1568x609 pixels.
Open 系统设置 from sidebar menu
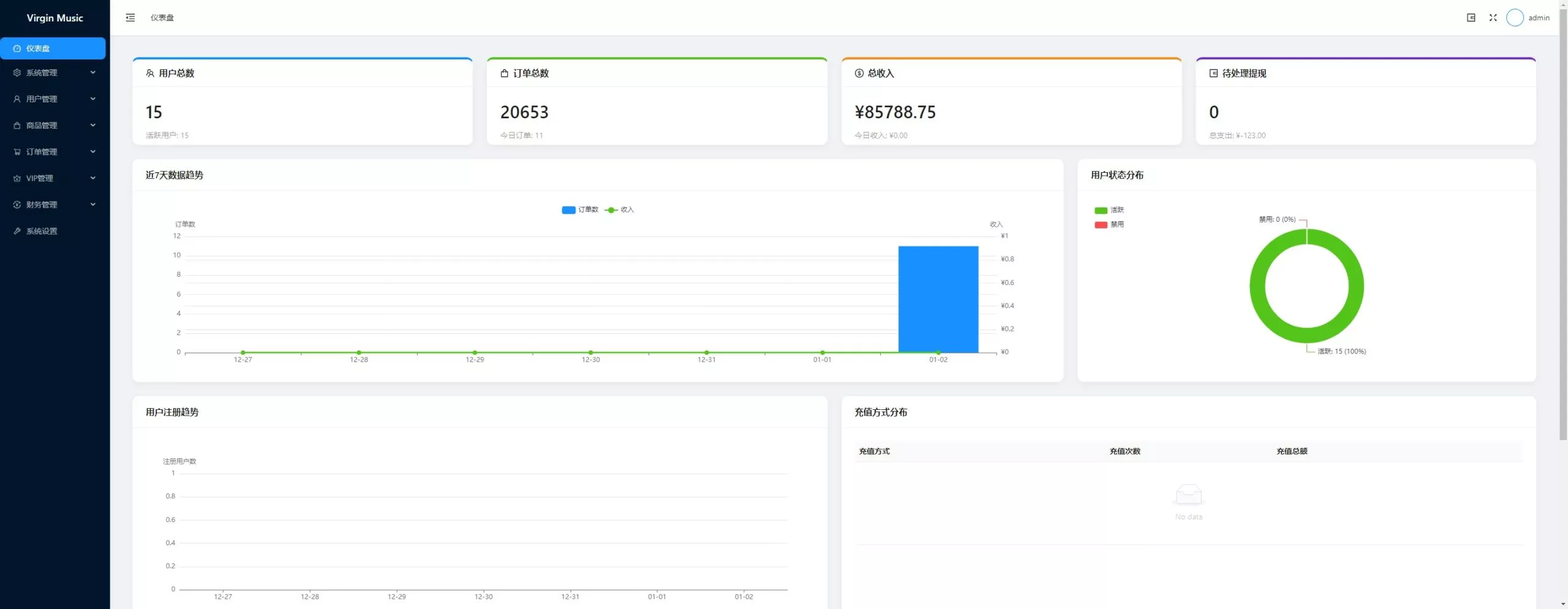pyautogui.click(x=42, y=231)
